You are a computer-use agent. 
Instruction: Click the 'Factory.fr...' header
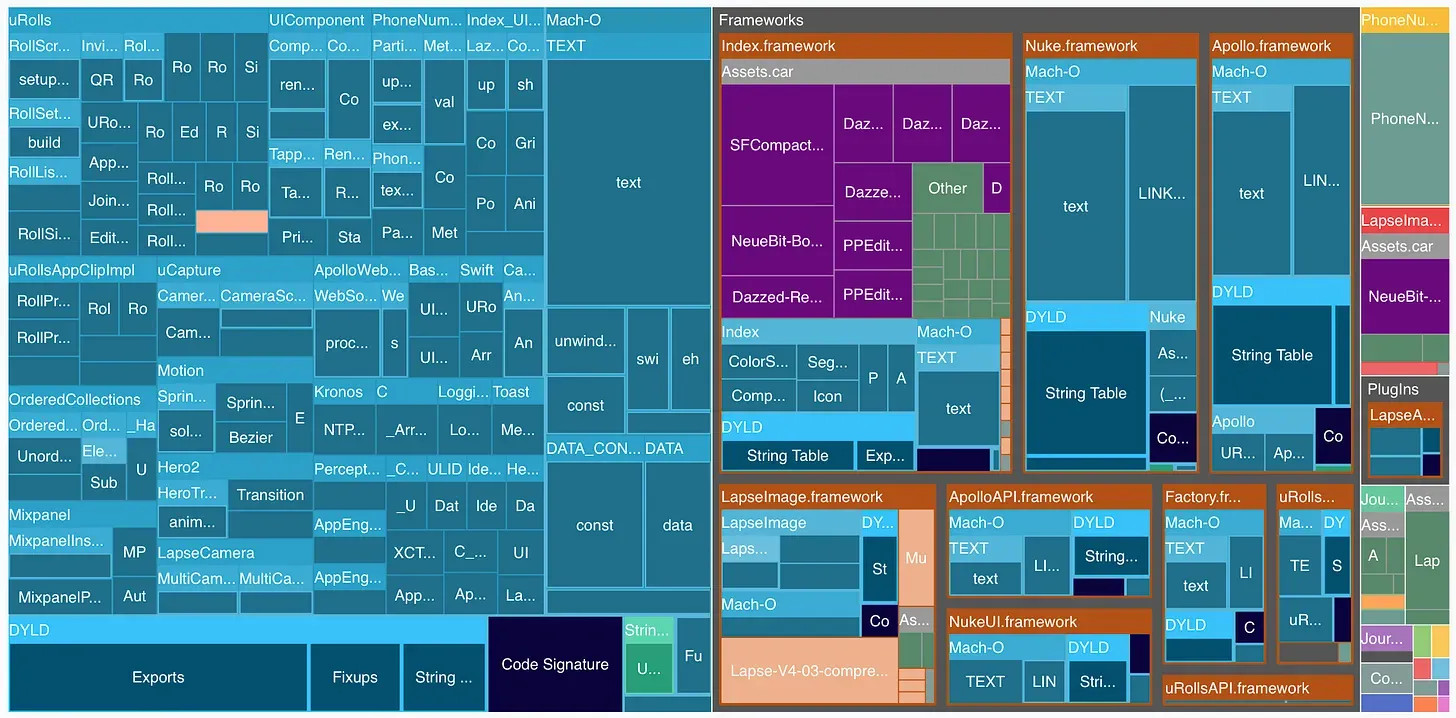(x=1214, y=497)
